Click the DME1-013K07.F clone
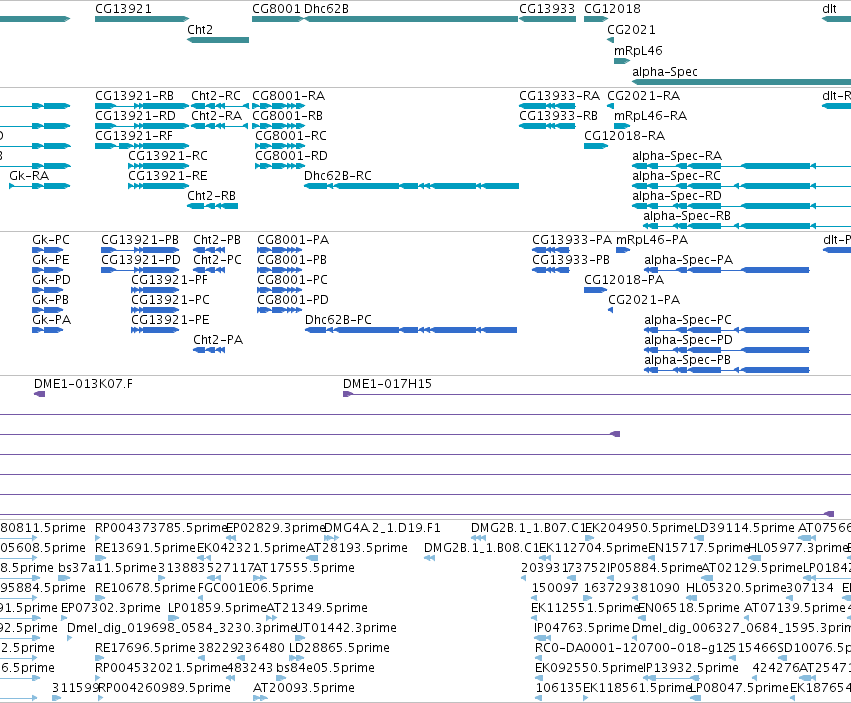The image size is (851, 703). coord(40,394)
